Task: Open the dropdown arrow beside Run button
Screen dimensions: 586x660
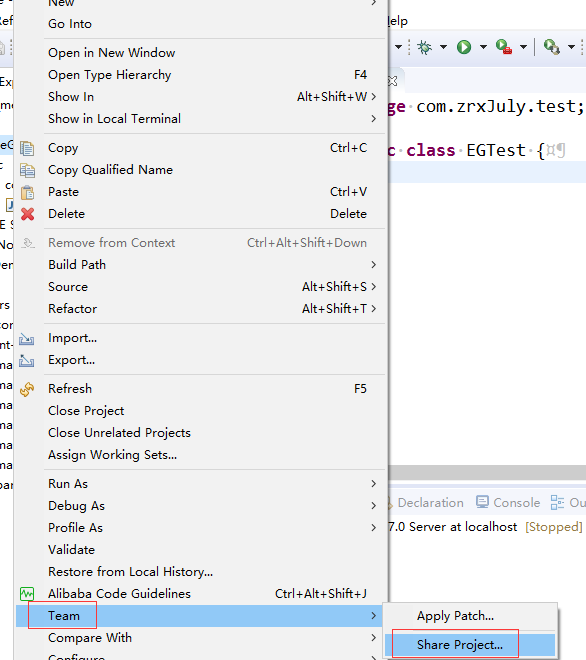Action: (483, 47)
